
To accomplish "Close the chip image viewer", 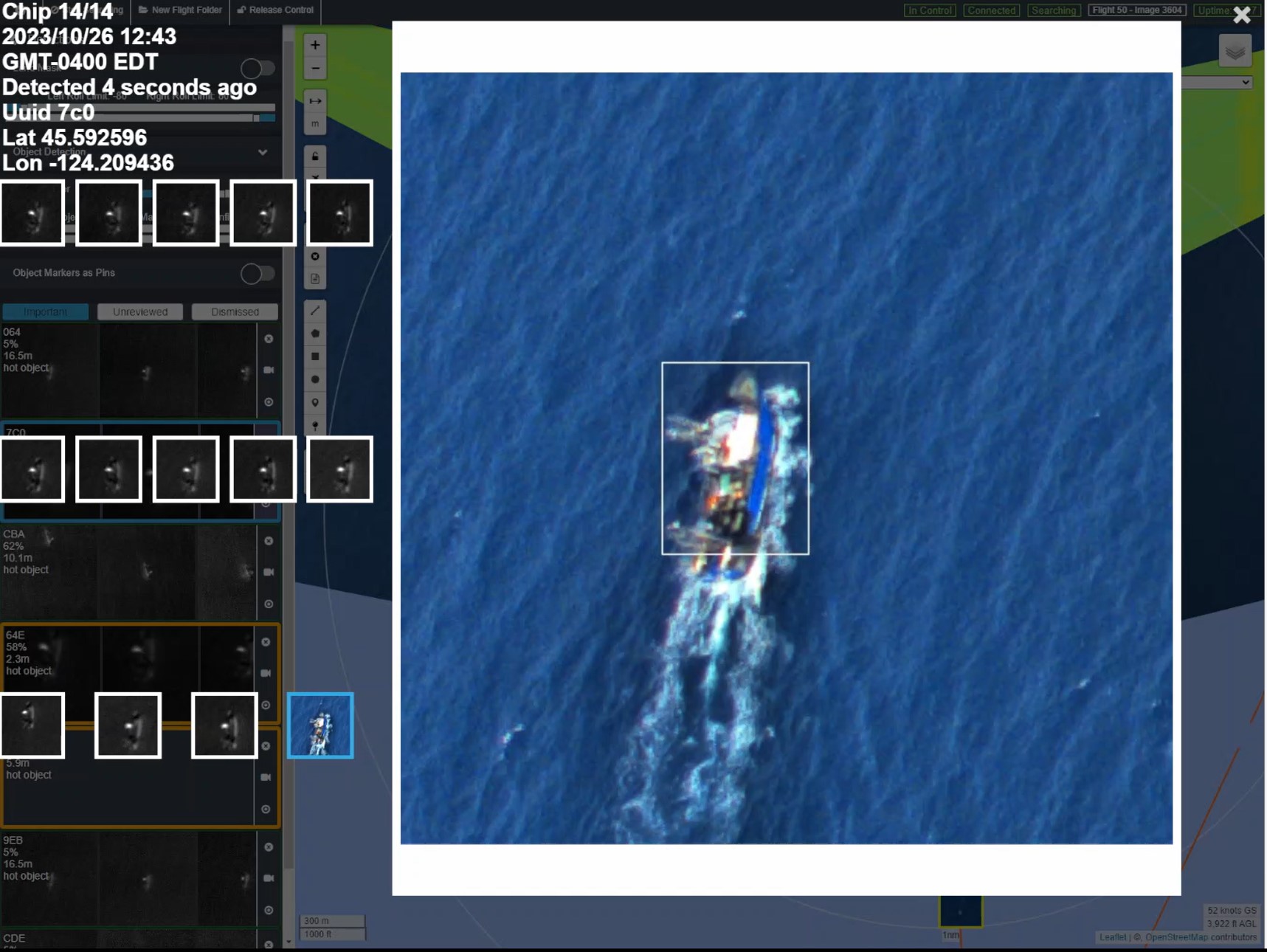I will coord(1242,15).
